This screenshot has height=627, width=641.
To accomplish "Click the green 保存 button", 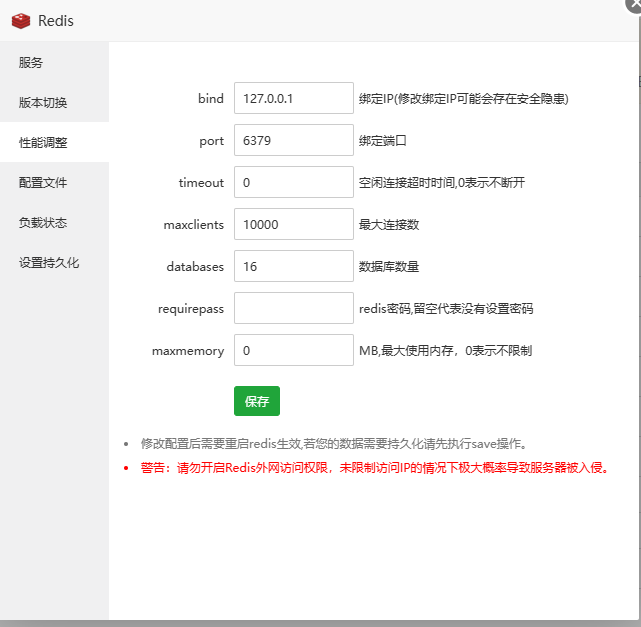I will (x=257, y=401).
